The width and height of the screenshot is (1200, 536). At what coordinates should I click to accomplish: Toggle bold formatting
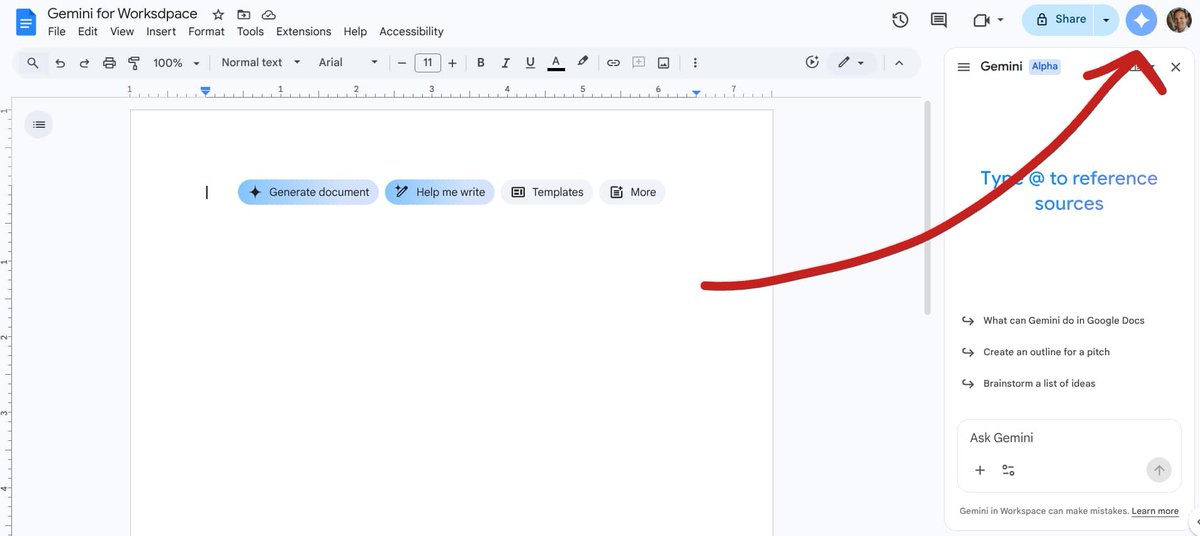pyautogui.click(x=481, y=63)
